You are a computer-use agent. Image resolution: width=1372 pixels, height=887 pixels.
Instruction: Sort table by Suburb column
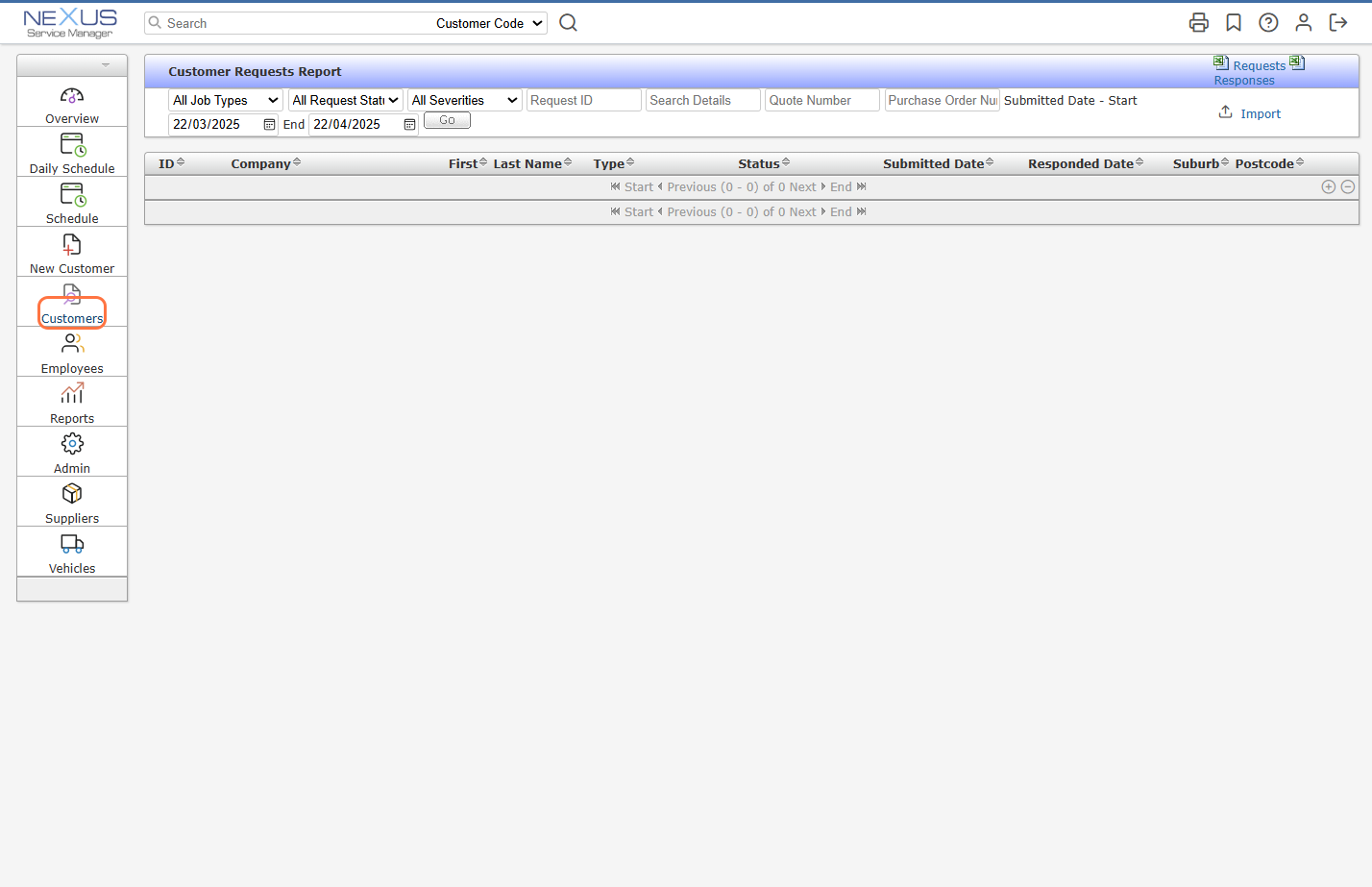pos(1201,163)
